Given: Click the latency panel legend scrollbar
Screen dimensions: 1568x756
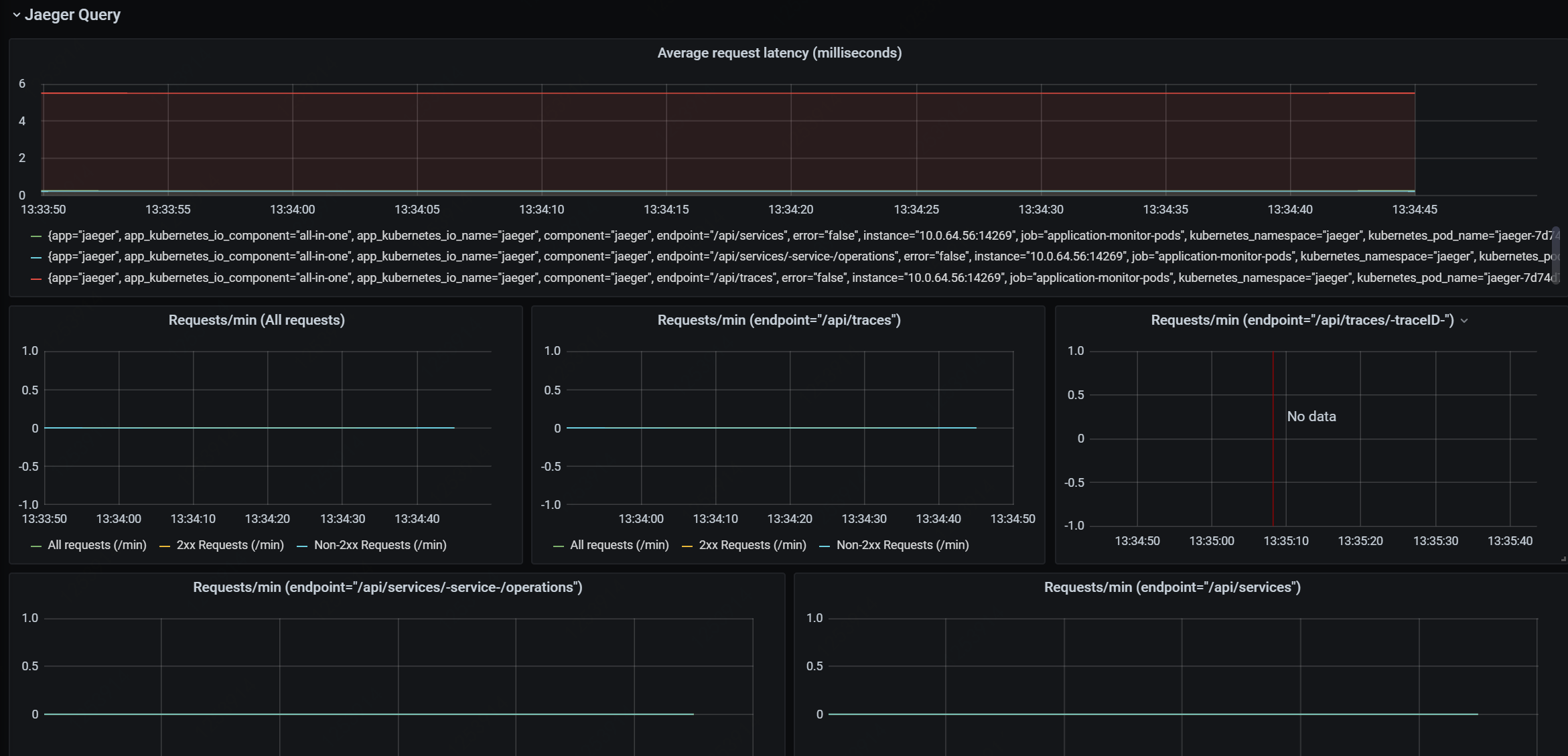Looking at the screenshot, I should point(1556,254).
